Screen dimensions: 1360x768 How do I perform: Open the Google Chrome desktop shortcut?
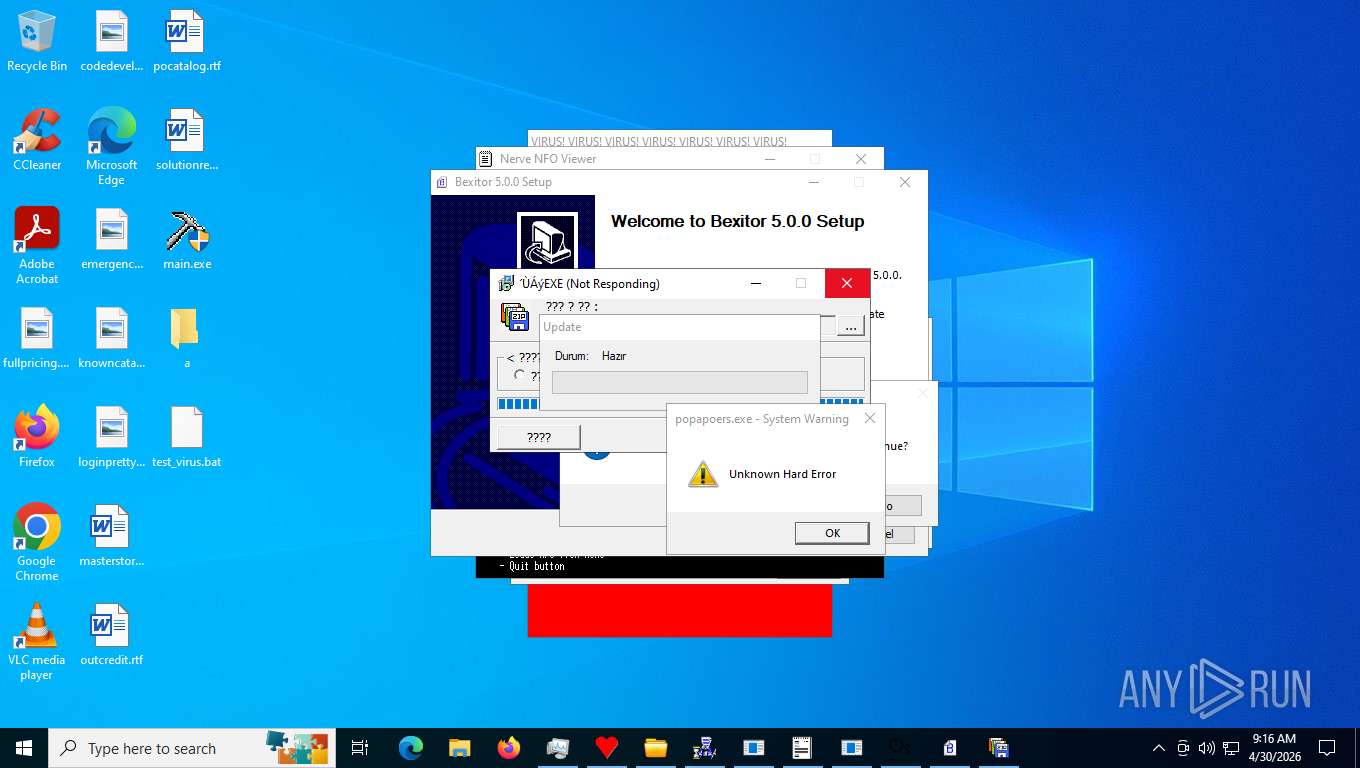37,543
